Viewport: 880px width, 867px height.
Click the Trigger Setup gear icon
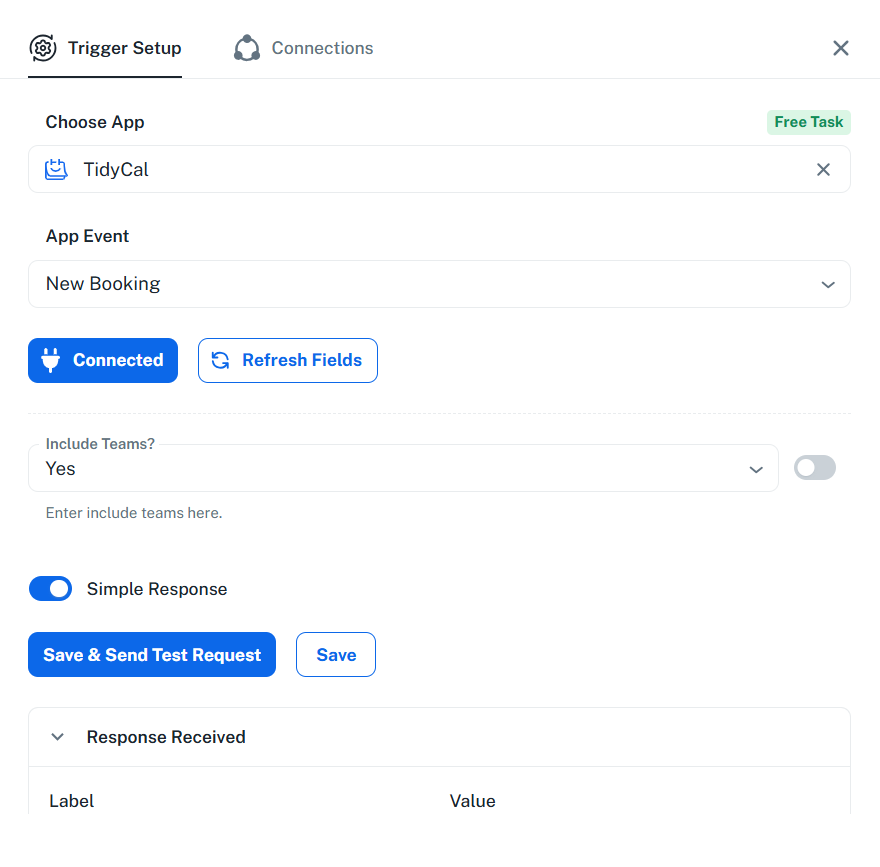pos(43,48)
